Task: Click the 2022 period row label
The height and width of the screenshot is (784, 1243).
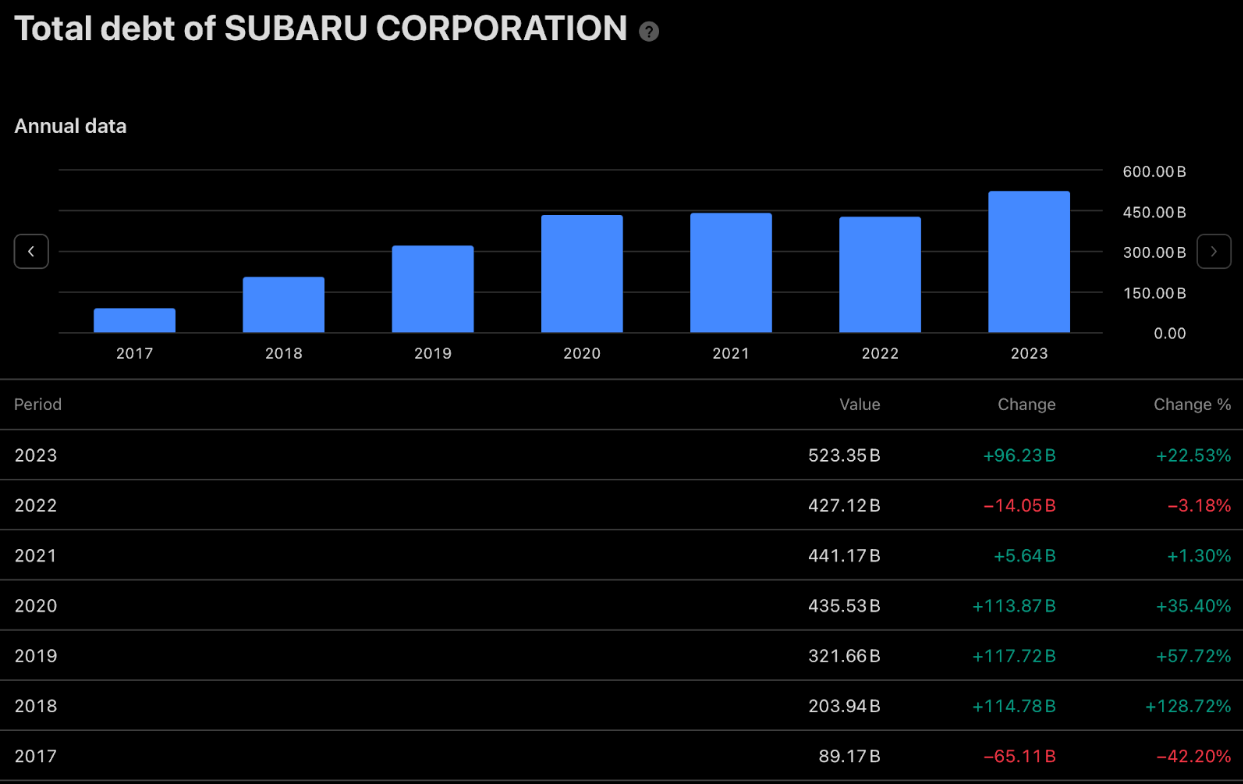Action: (x=36, y=506)
